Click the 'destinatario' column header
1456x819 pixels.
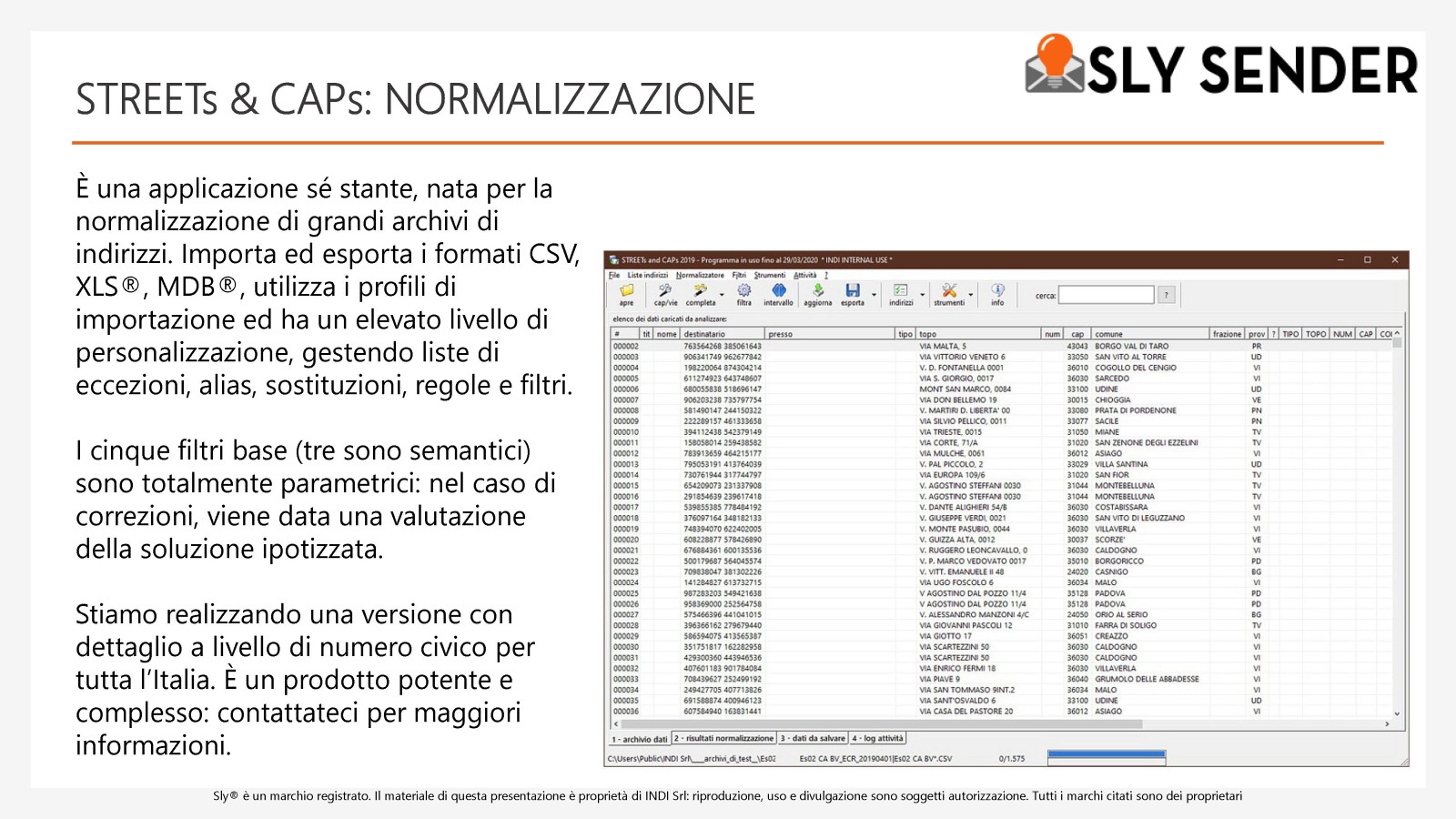(x=723, y=334)
